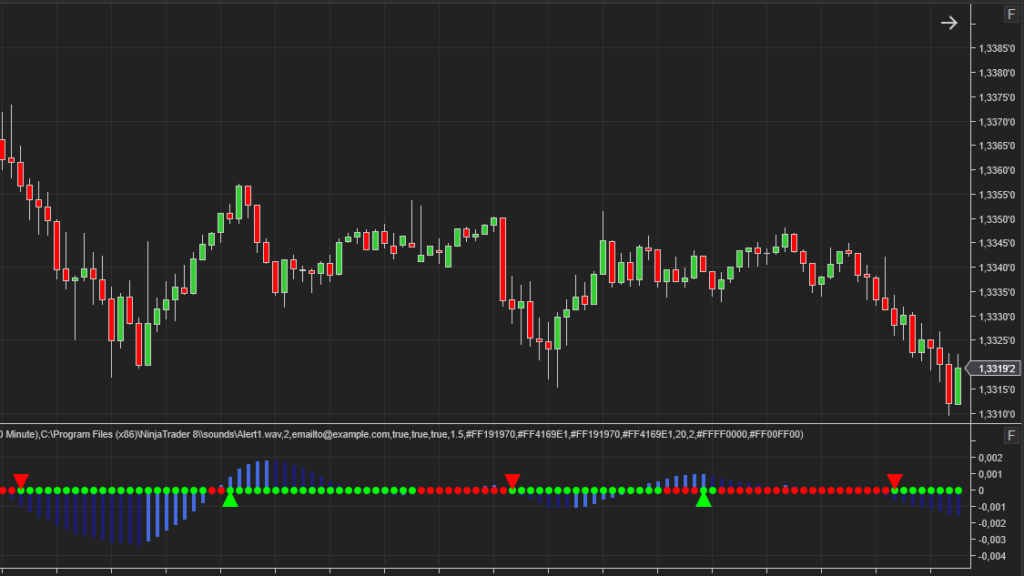Select the leftmost red sell-signal triangle

point(22,481)
